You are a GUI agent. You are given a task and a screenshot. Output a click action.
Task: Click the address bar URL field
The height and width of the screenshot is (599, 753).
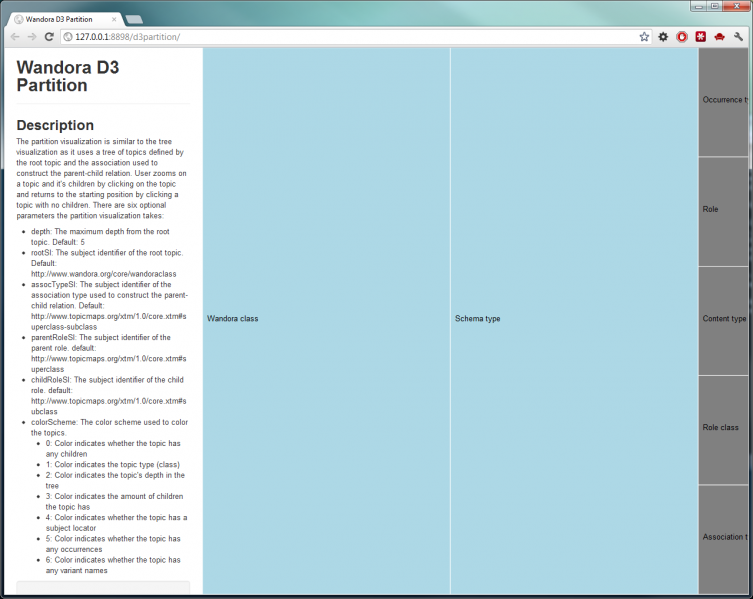coord(350,37)
